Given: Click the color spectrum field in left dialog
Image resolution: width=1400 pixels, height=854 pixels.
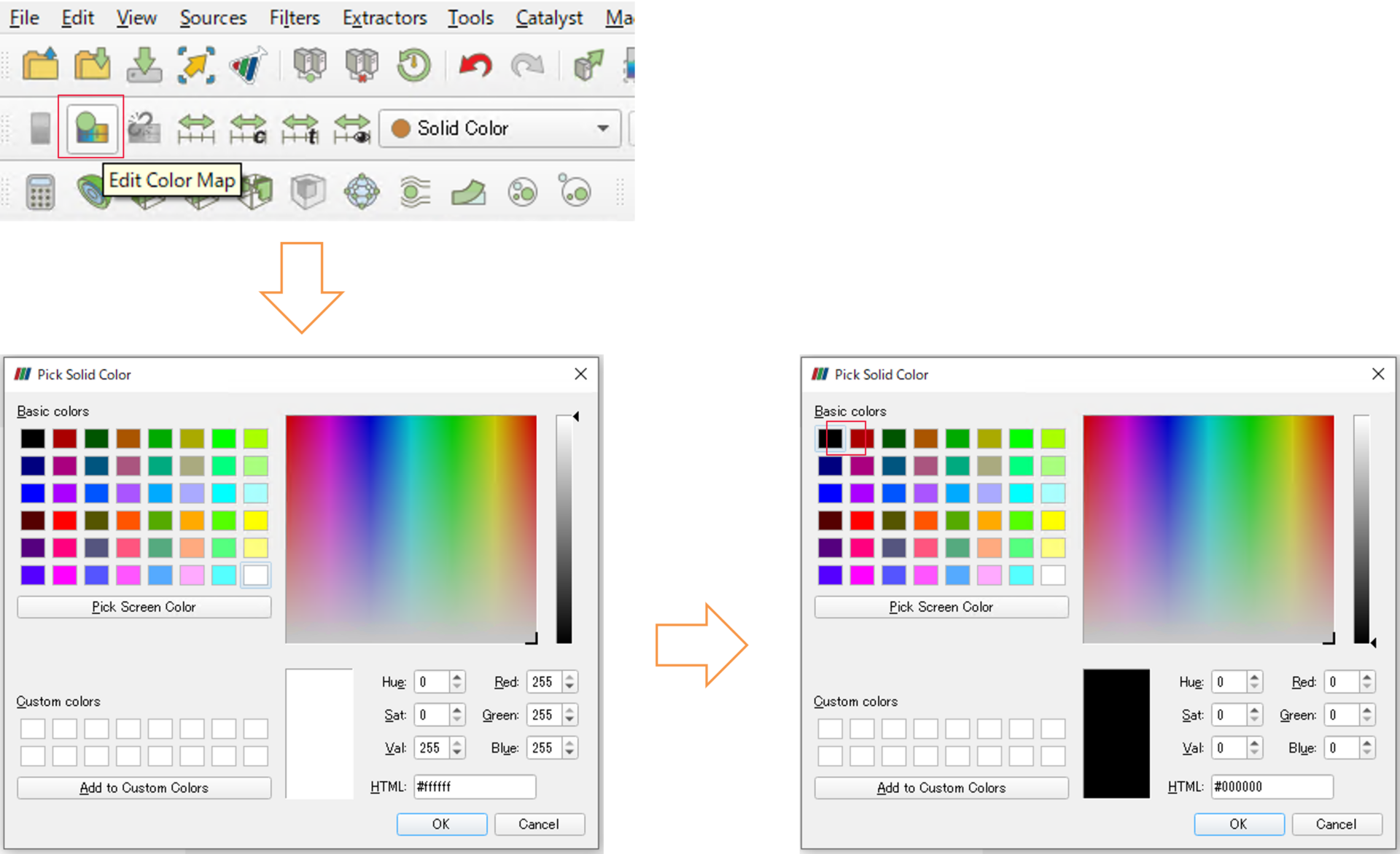Looking at the screenshot, I should [411, 529].
